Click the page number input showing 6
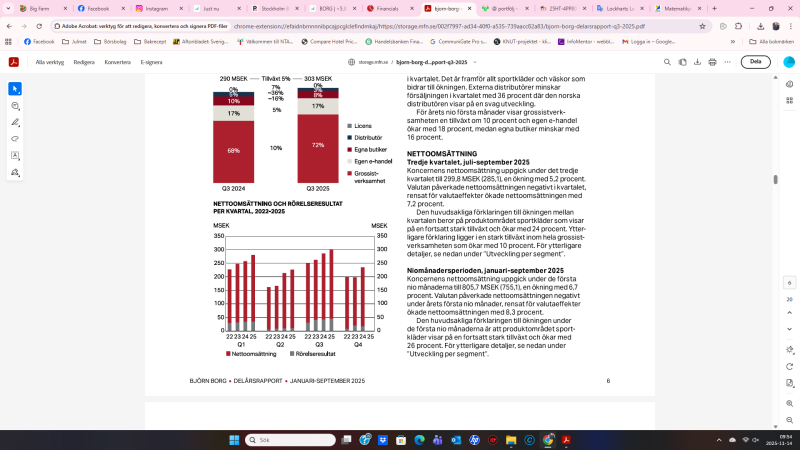 point(789,283)
